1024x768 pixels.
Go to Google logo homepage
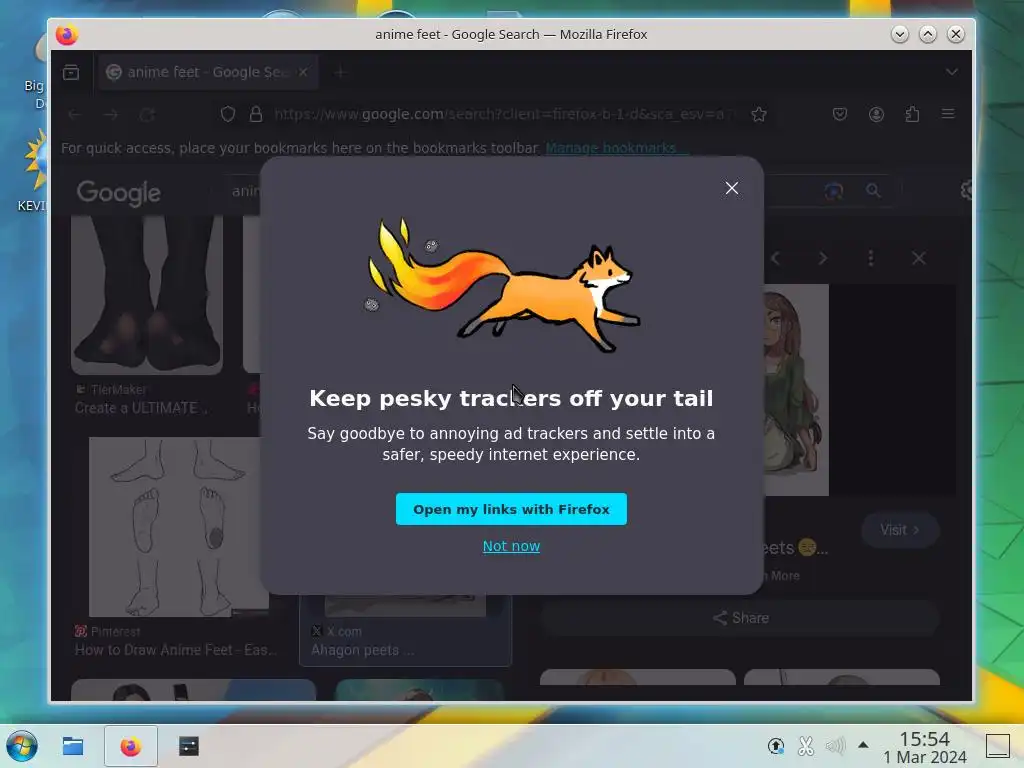coord(118,193)
